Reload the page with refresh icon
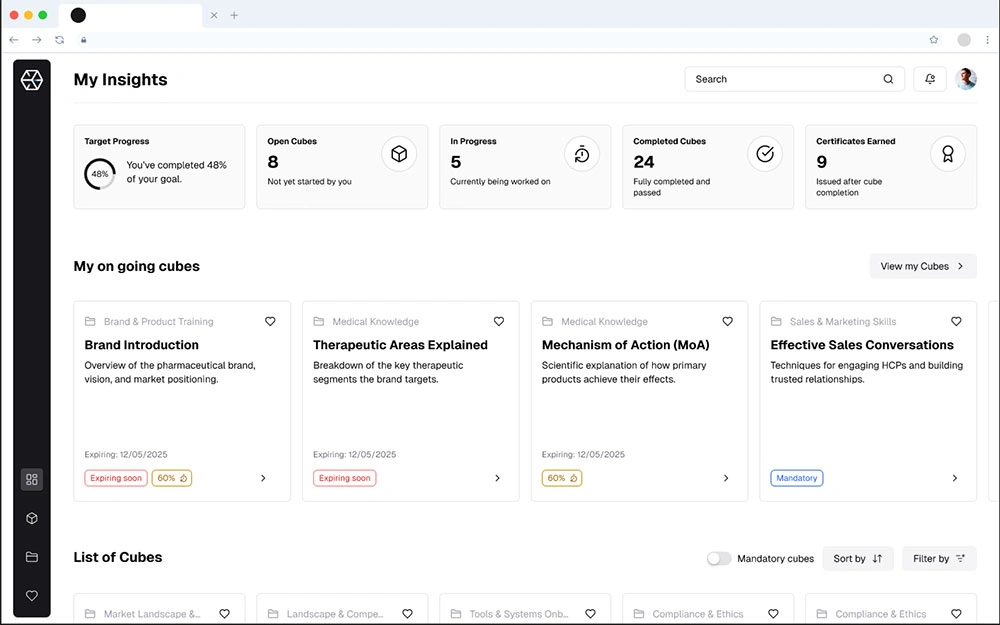This screenshot has height=625, width=1000. pyautogui.click(x=59, y=40)
